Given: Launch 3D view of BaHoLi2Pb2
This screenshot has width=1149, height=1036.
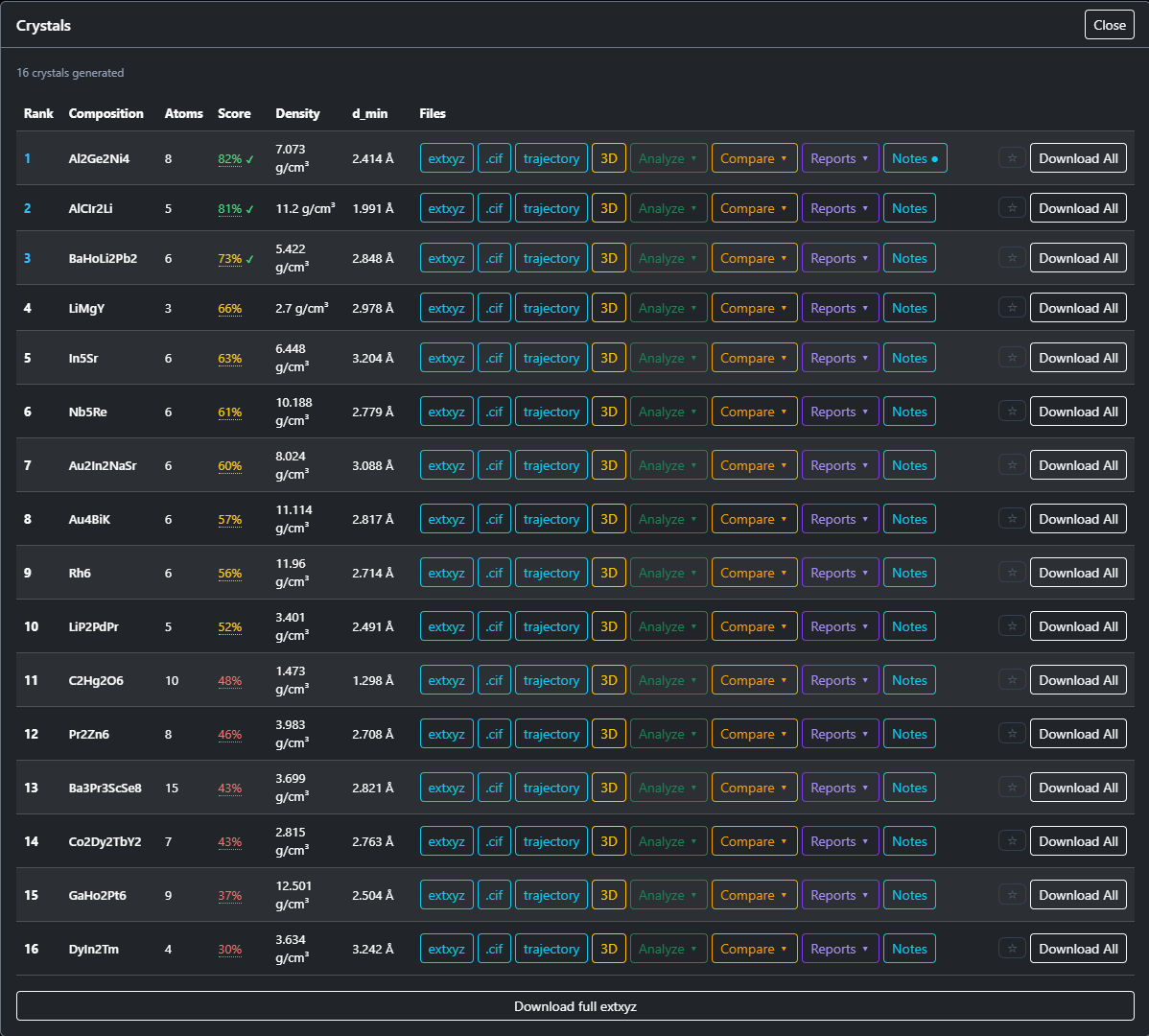Looking at the screenshot, I should pyautogui.click(x=609, y=258).
